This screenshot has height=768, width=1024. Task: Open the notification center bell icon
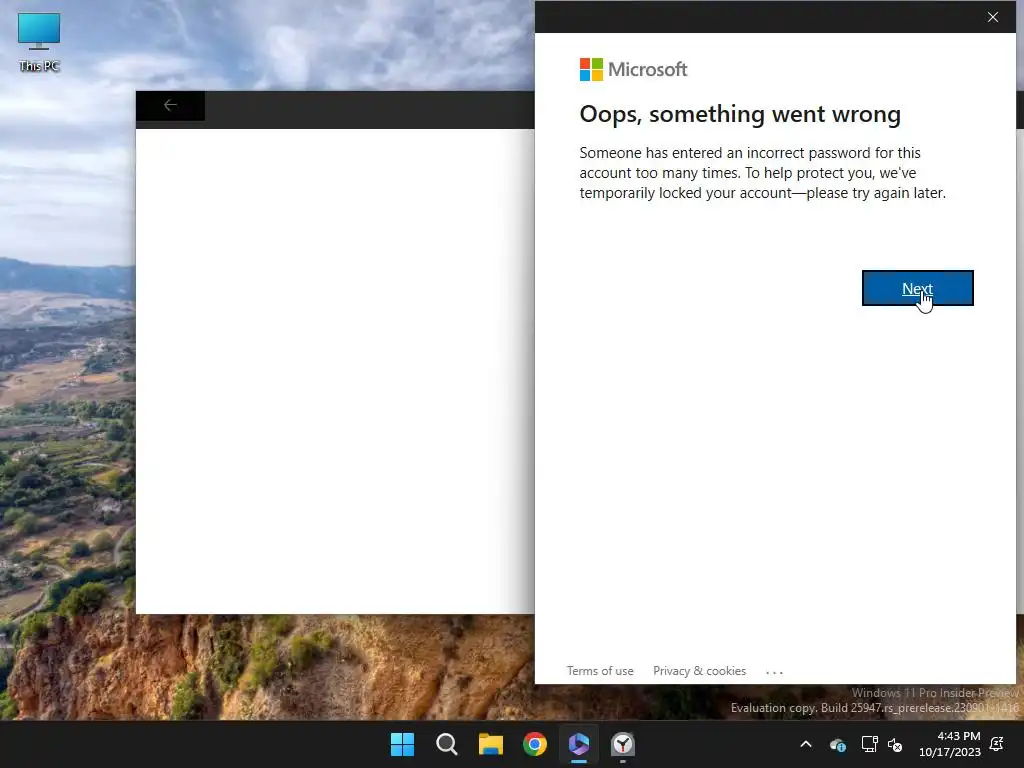(997, 744)
